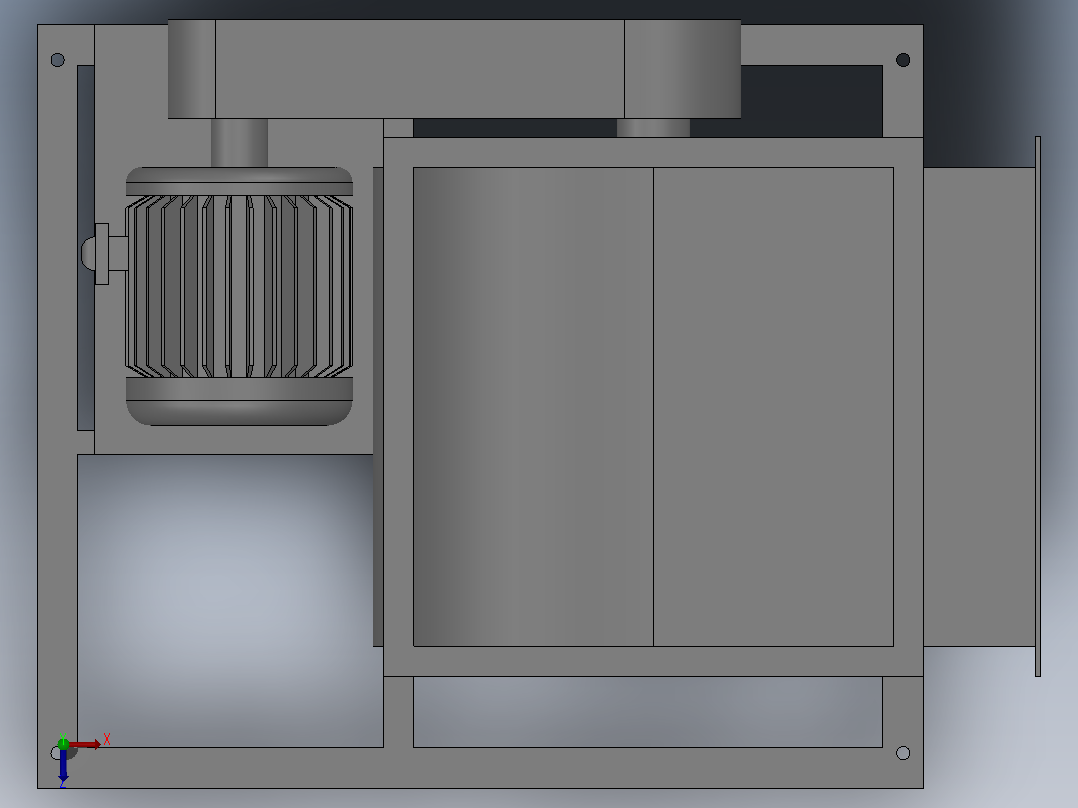Click the blue Z axis arrow of triad
1078x808 pixels.
(x=63, y=765)
